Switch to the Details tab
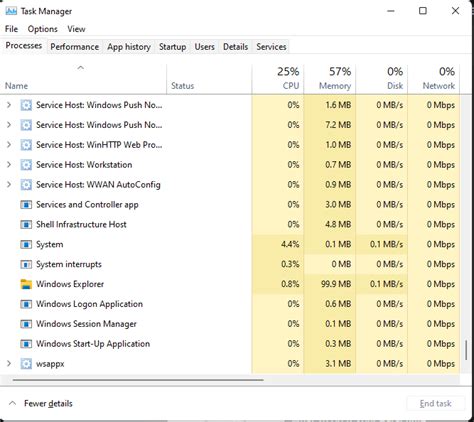 coord(235,47)
